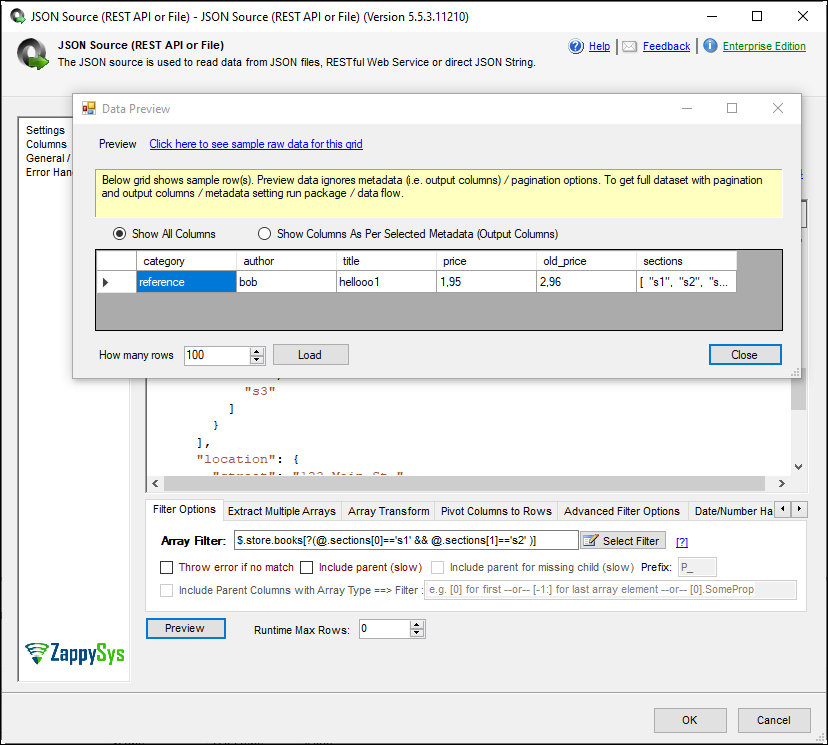Viewport: 828px width, 745px height.
Task: Click the Runtime Max Rows field
Action: tap(384, 629)
